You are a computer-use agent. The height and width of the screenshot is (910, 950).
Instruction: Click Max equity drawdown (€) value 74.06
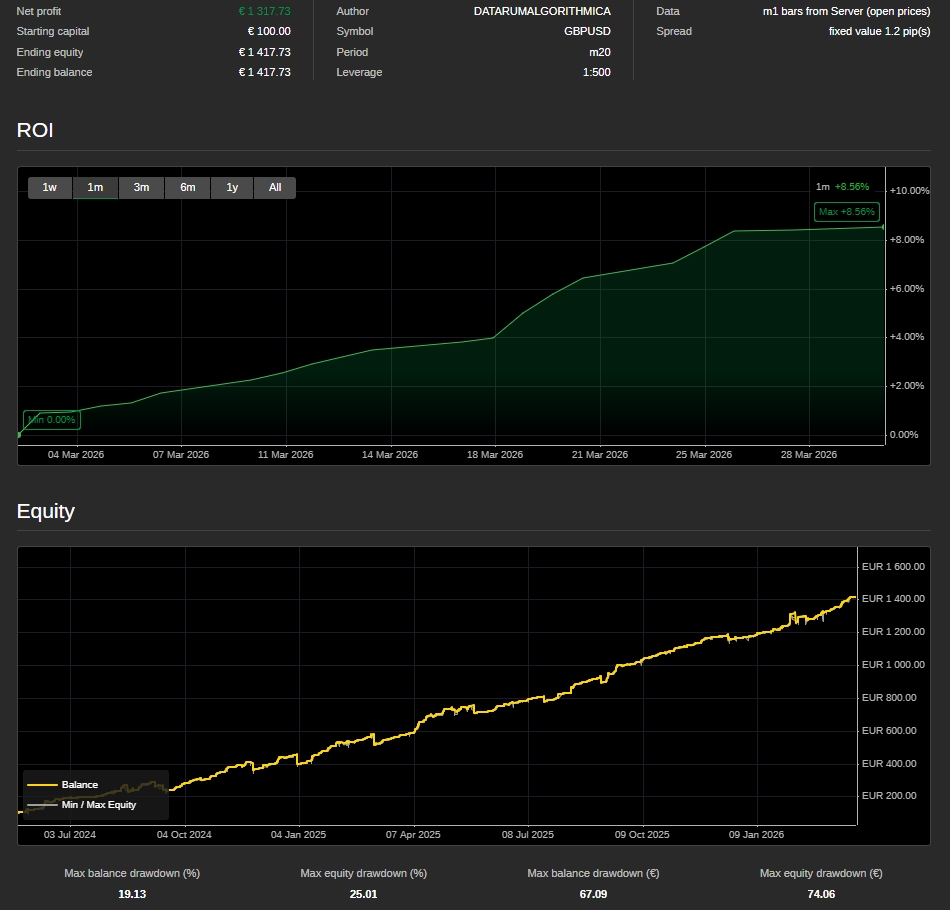click(x=820, y=894)
